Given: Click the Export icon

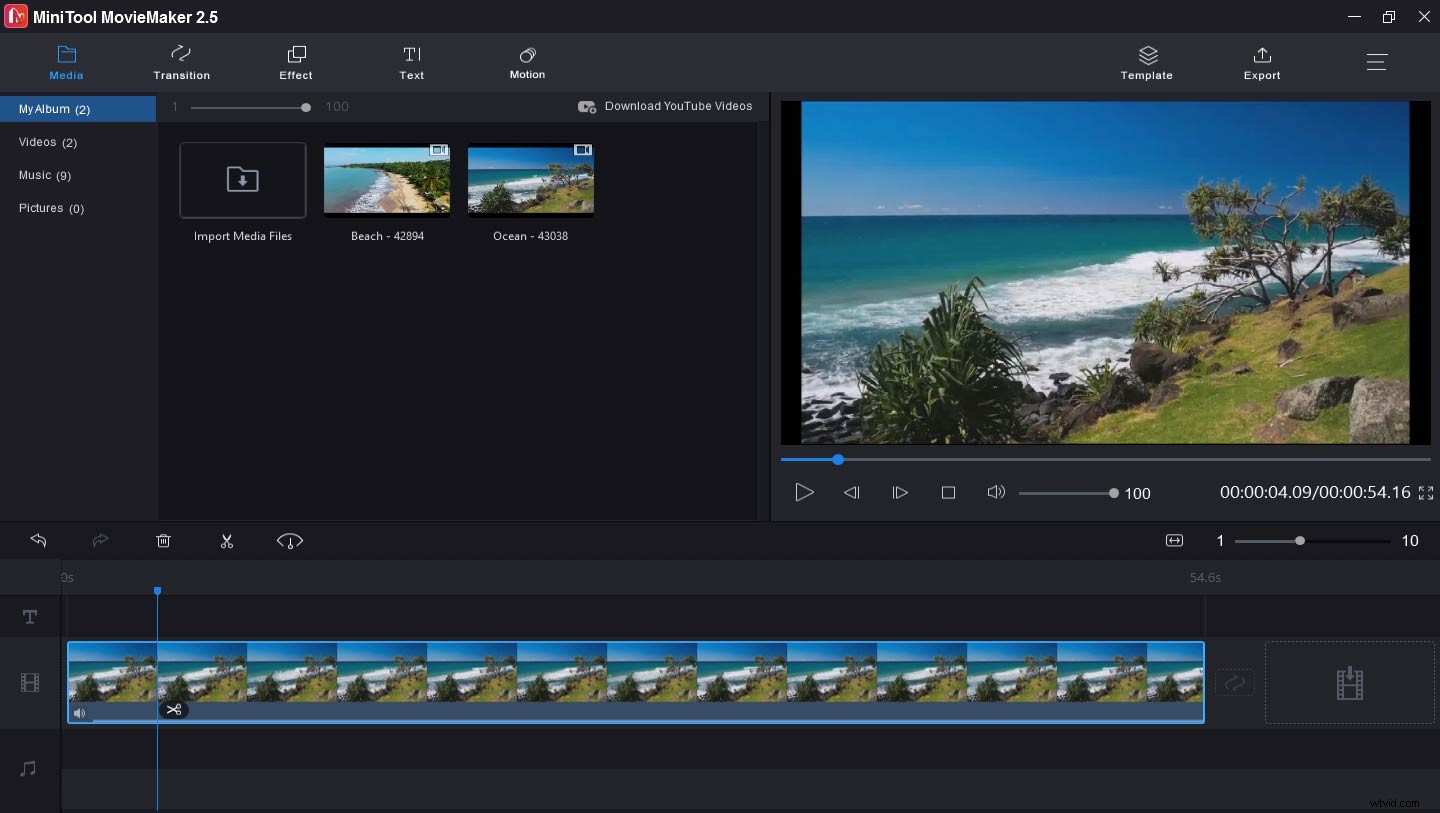Looking at the screenshot, I should coord(1262,62).
